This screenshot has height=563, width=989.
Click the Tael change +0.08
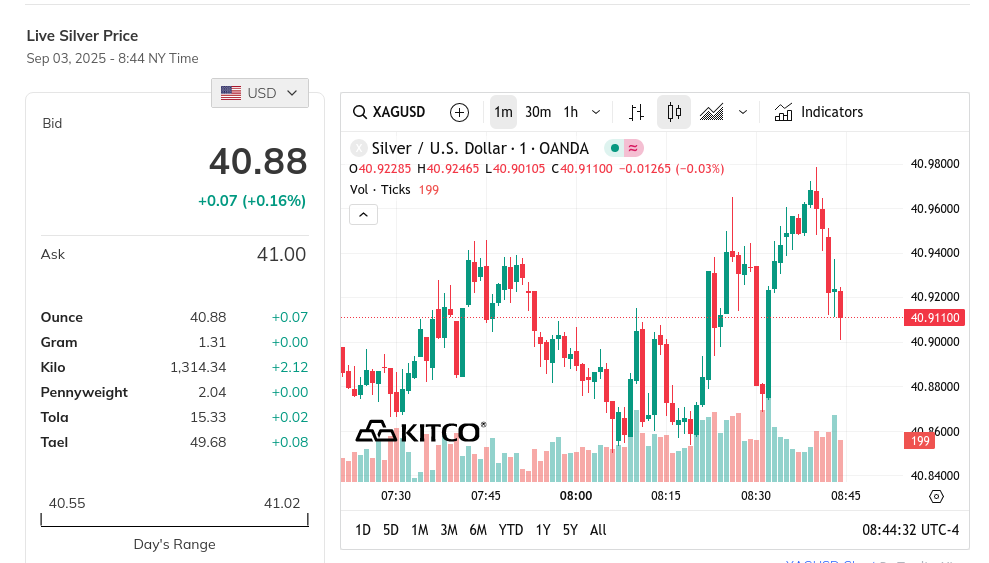pos(290,443)
